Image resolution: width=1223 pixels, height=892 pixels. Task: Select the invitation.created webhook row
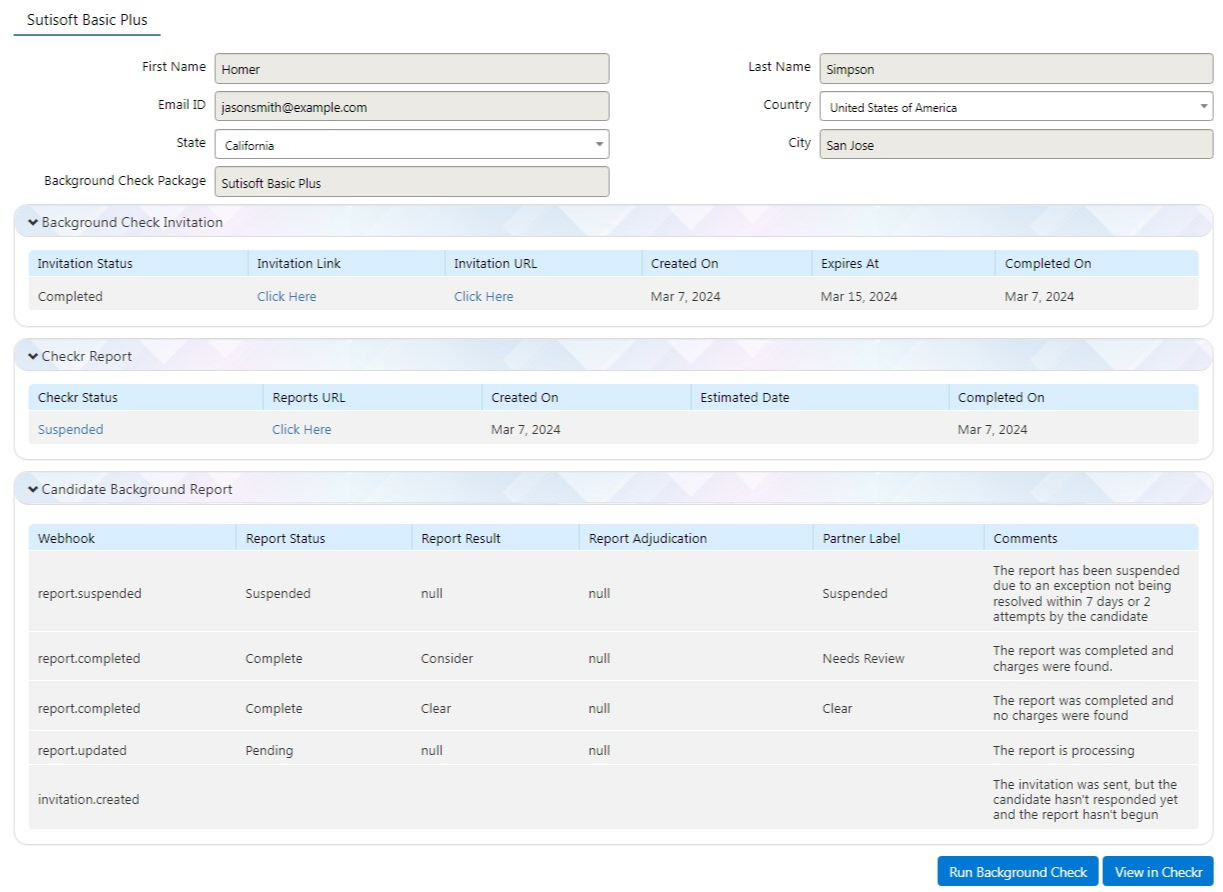click(x=88, y=799)
